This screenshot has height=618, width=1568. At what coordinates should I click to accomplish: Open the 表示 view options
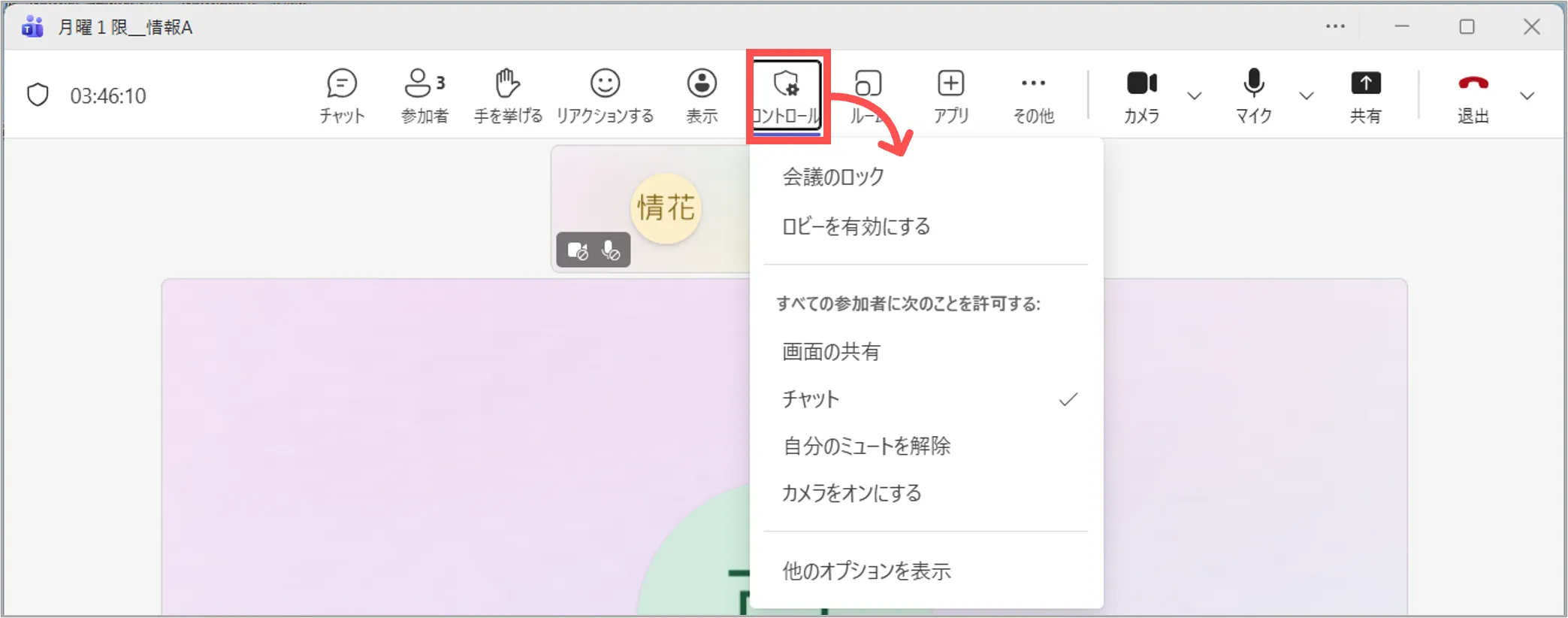tap(702, 95)
